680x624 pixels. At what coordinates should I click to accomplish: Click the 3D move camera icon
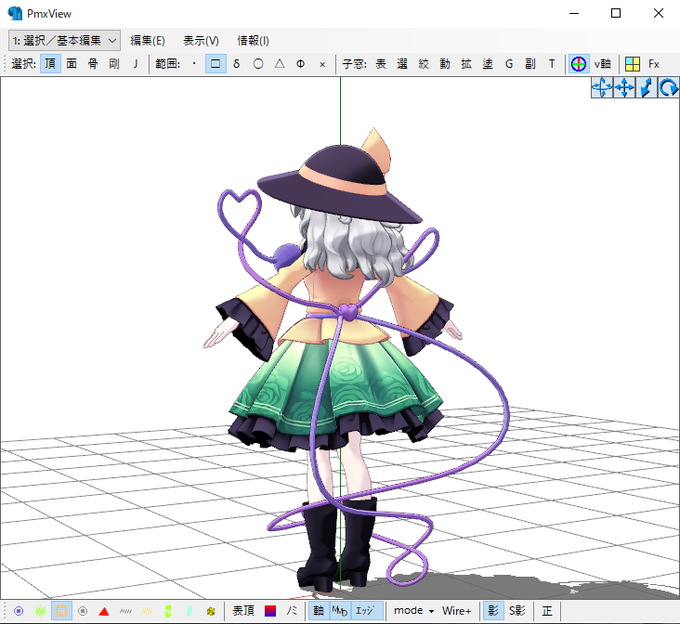pyautogui.click(x=602, y=88)
